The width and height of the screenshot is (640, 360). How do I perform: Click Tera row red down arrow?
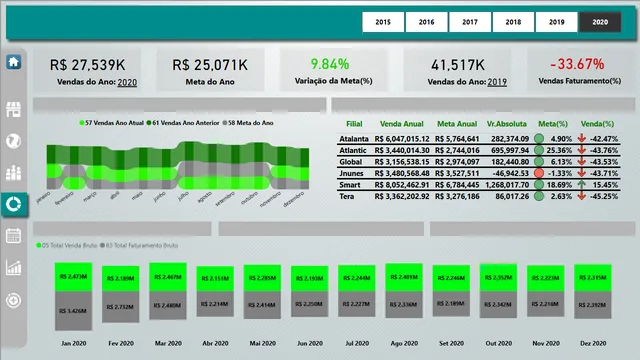tap(582, 196)
